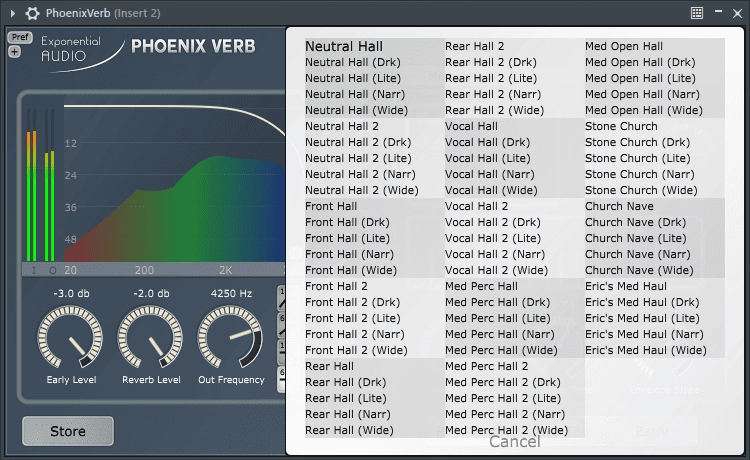Select the Front Hall preset
The height and width of the screenshot is (460, 750).
pyautogui.click(x=331, y=206)
